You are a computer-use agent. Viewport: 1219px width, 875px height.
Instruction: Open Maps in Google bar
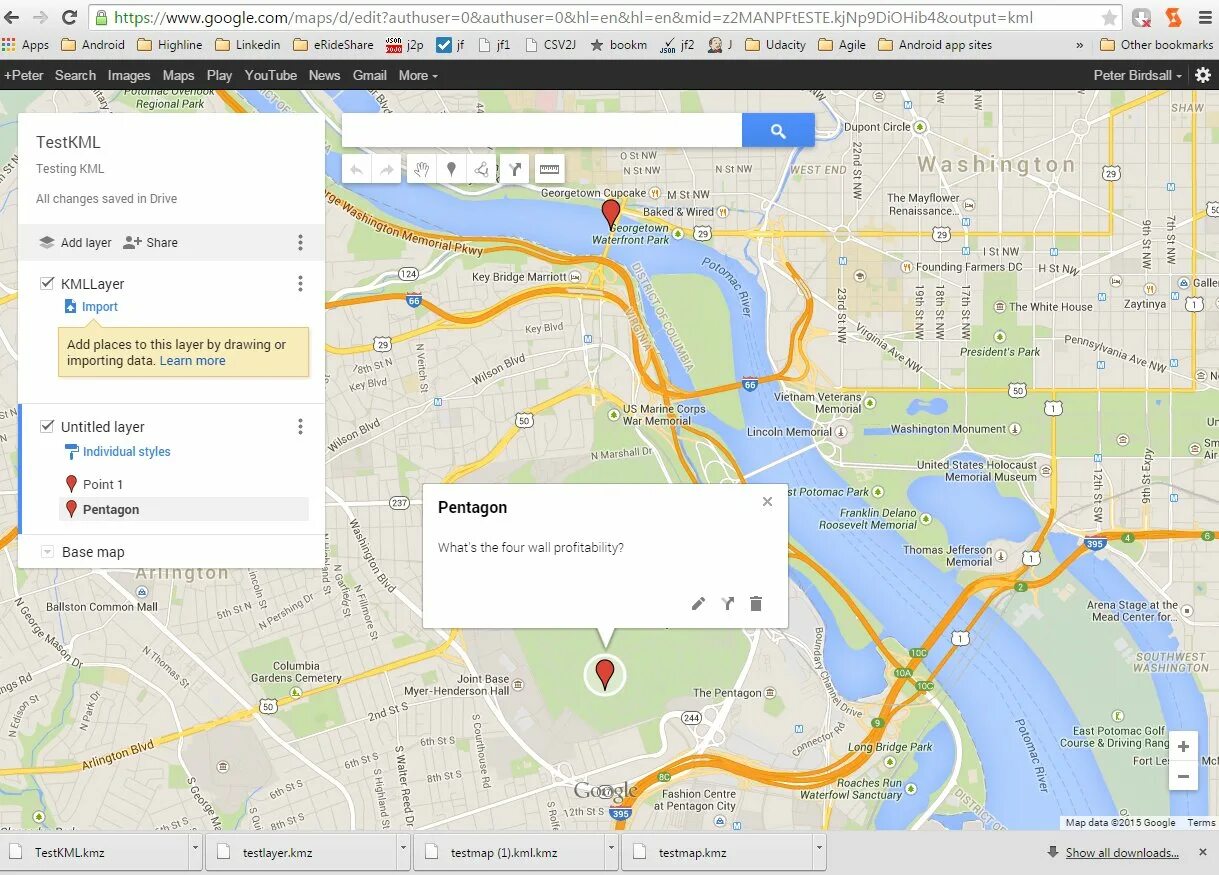[x=178, y=75]
